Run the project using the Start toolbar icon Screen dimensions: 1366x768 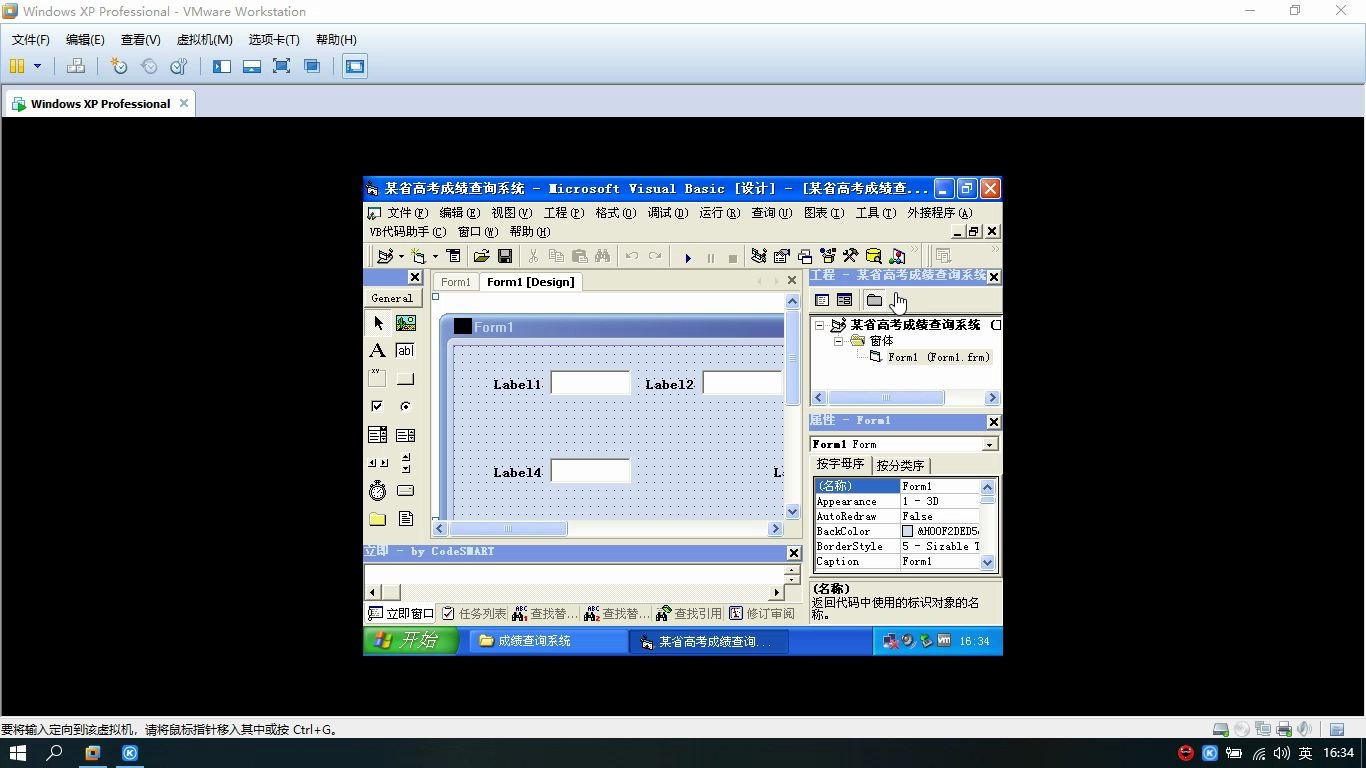click(x=687, y=256)
